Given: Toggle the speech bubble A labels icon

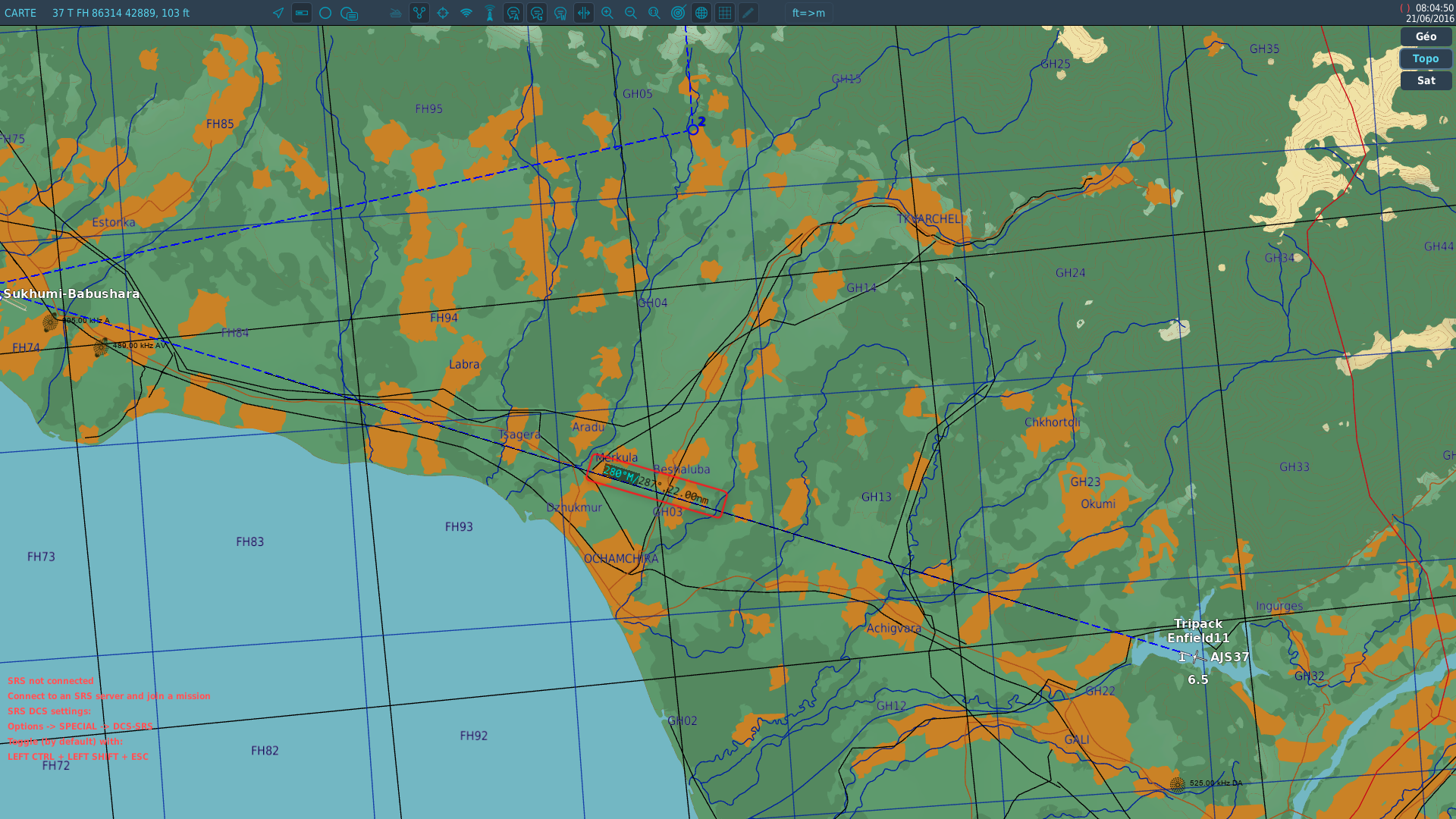Looking at the screenshot, I should (x=513, y=13).
